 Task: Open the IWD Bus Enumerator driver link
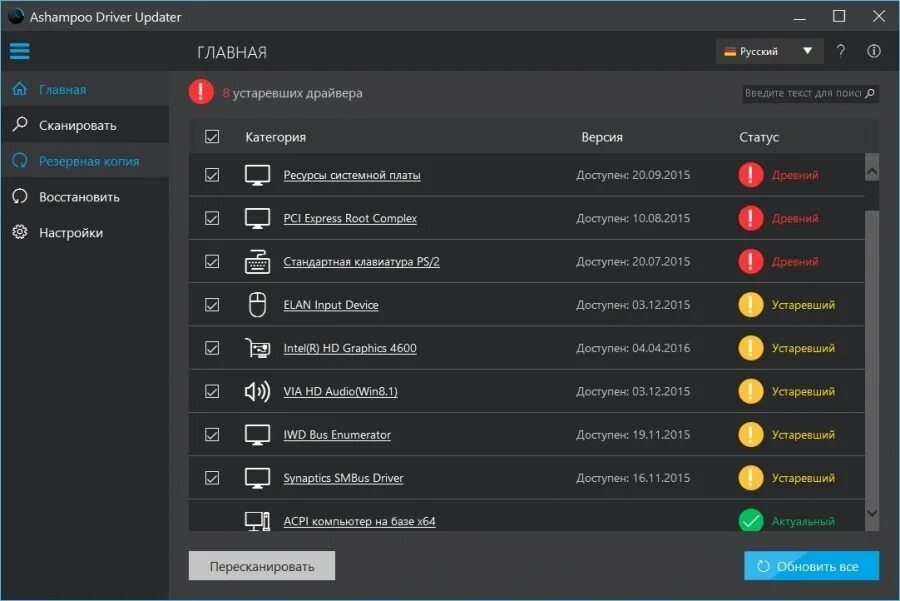tap(337, 435)
